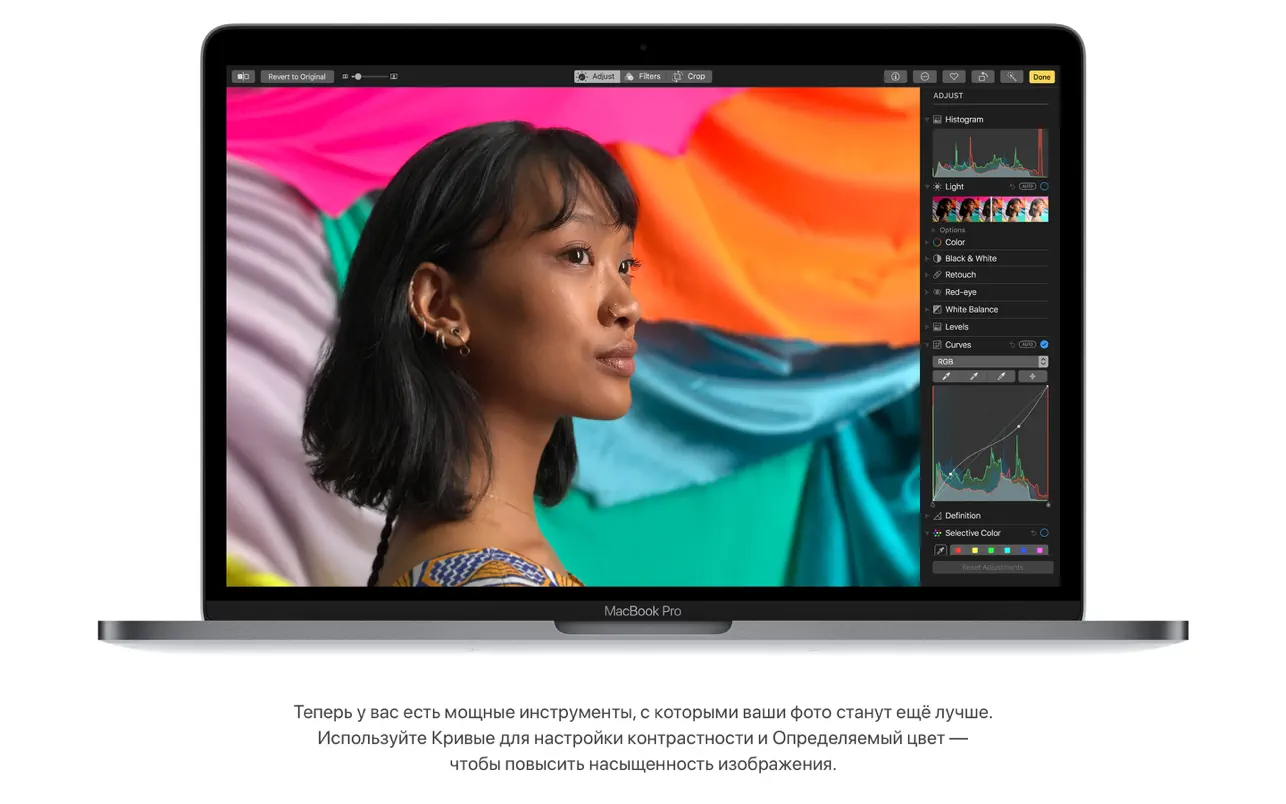Select the white point eyedropper
Image resolution: width=1286 pixels, height=804 pixels.
tap(1002, 377)
